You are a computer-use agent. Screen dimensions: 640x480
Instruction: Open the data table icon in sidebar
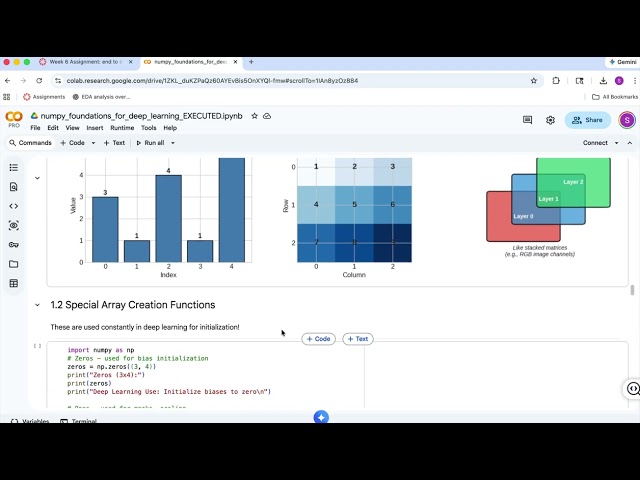point(13,283)
